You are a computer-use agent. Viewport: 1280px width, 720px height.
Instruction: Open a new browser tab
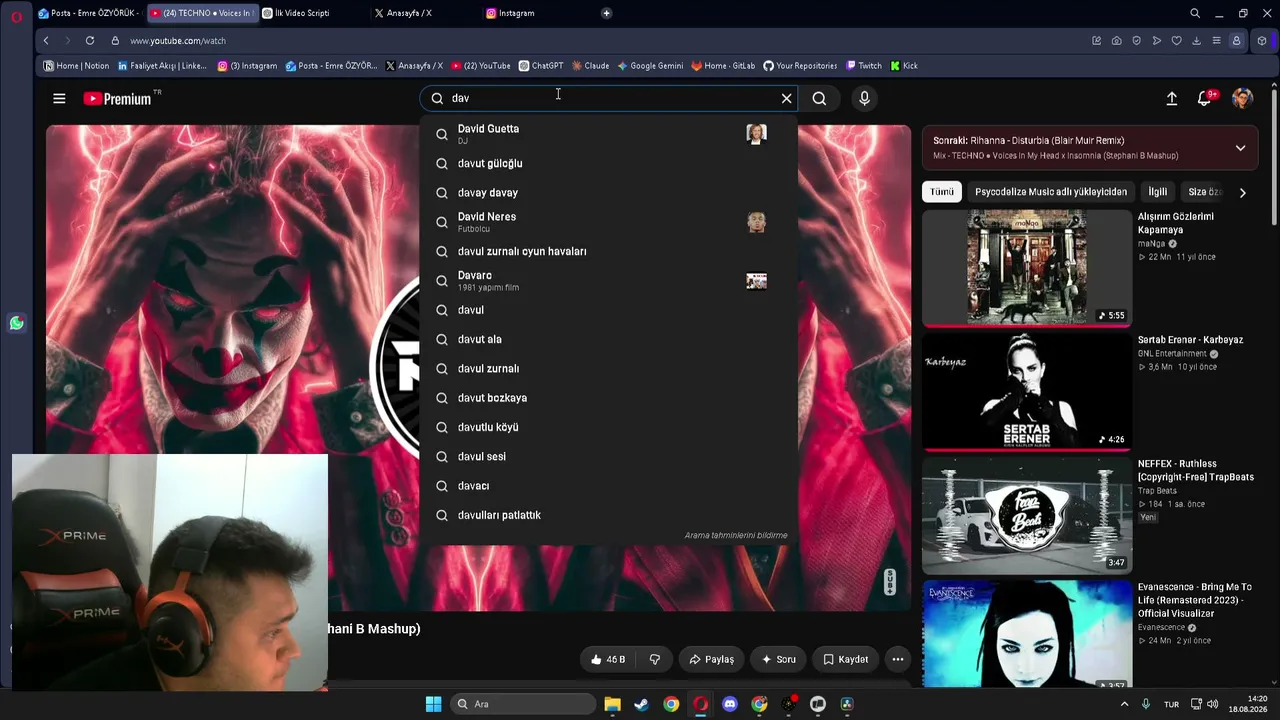click(x=606, y=13)
